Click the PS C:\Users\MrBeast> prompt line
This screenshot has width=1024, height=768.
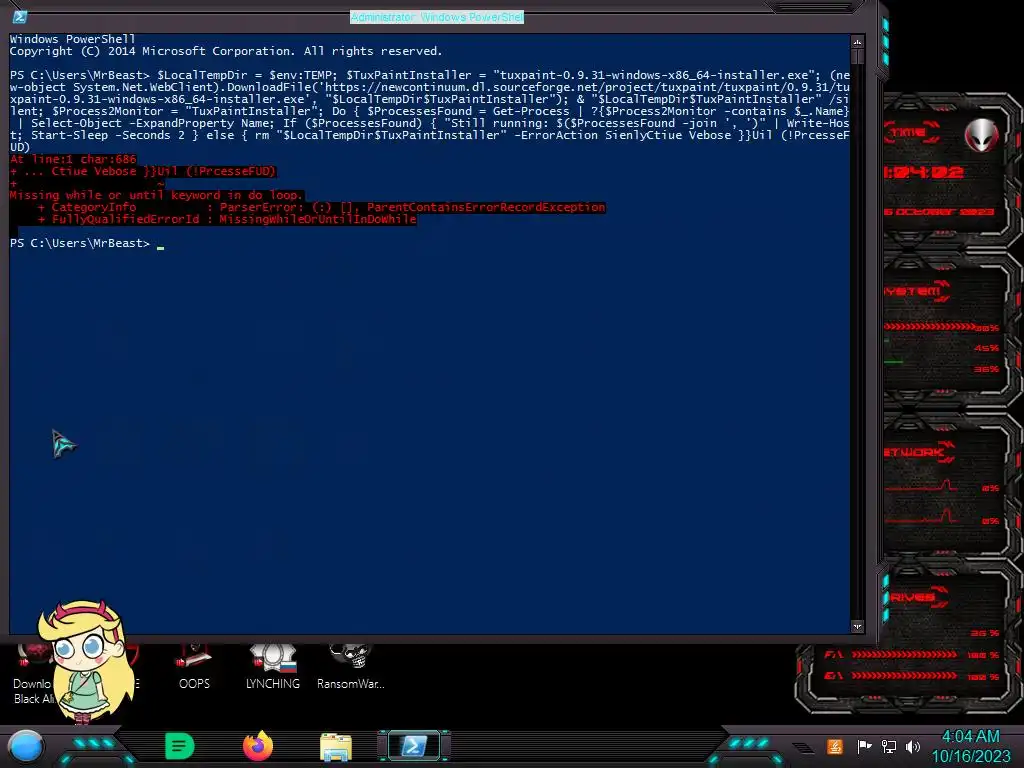(80, 243)
